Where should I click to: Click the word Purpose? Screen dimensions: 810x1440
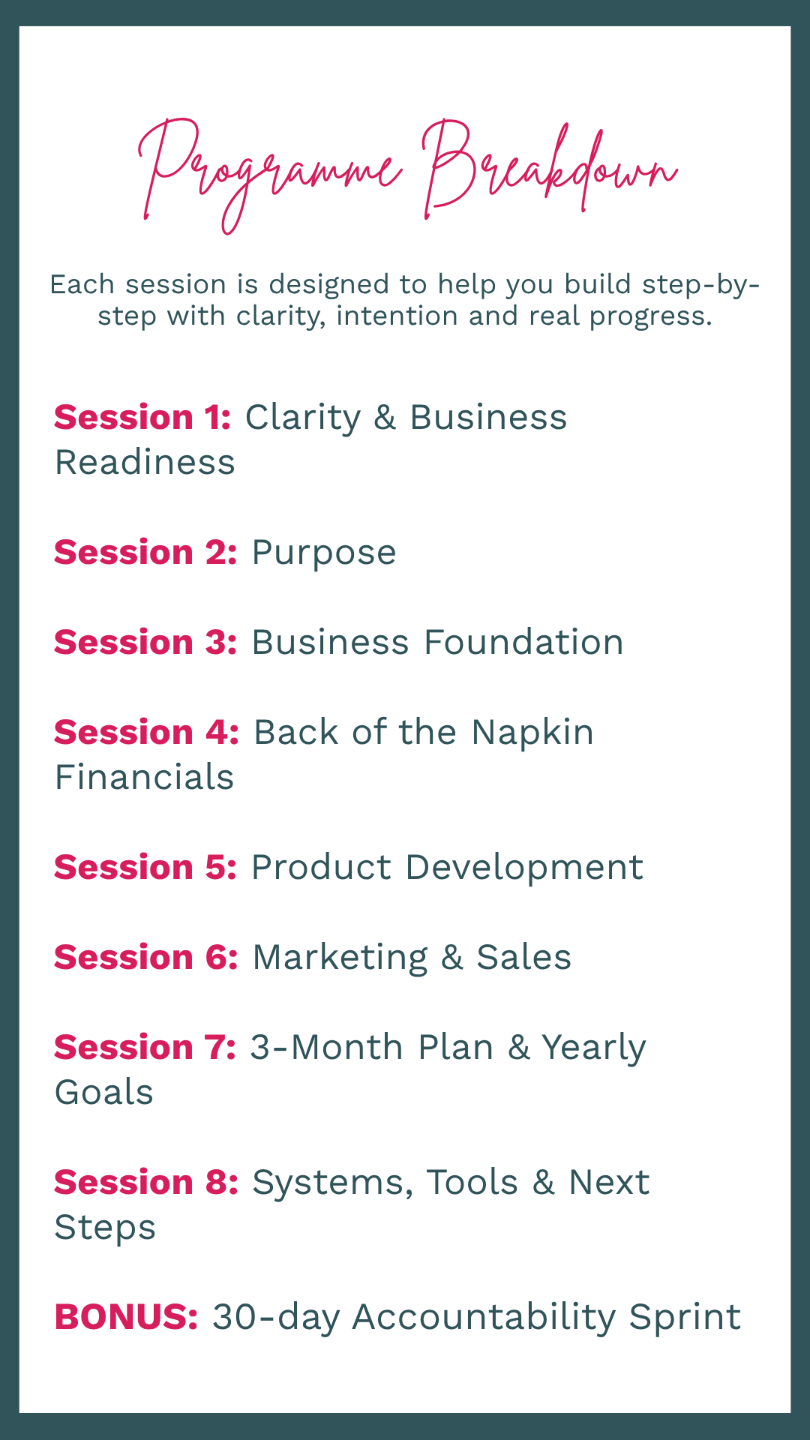[324, 553]
